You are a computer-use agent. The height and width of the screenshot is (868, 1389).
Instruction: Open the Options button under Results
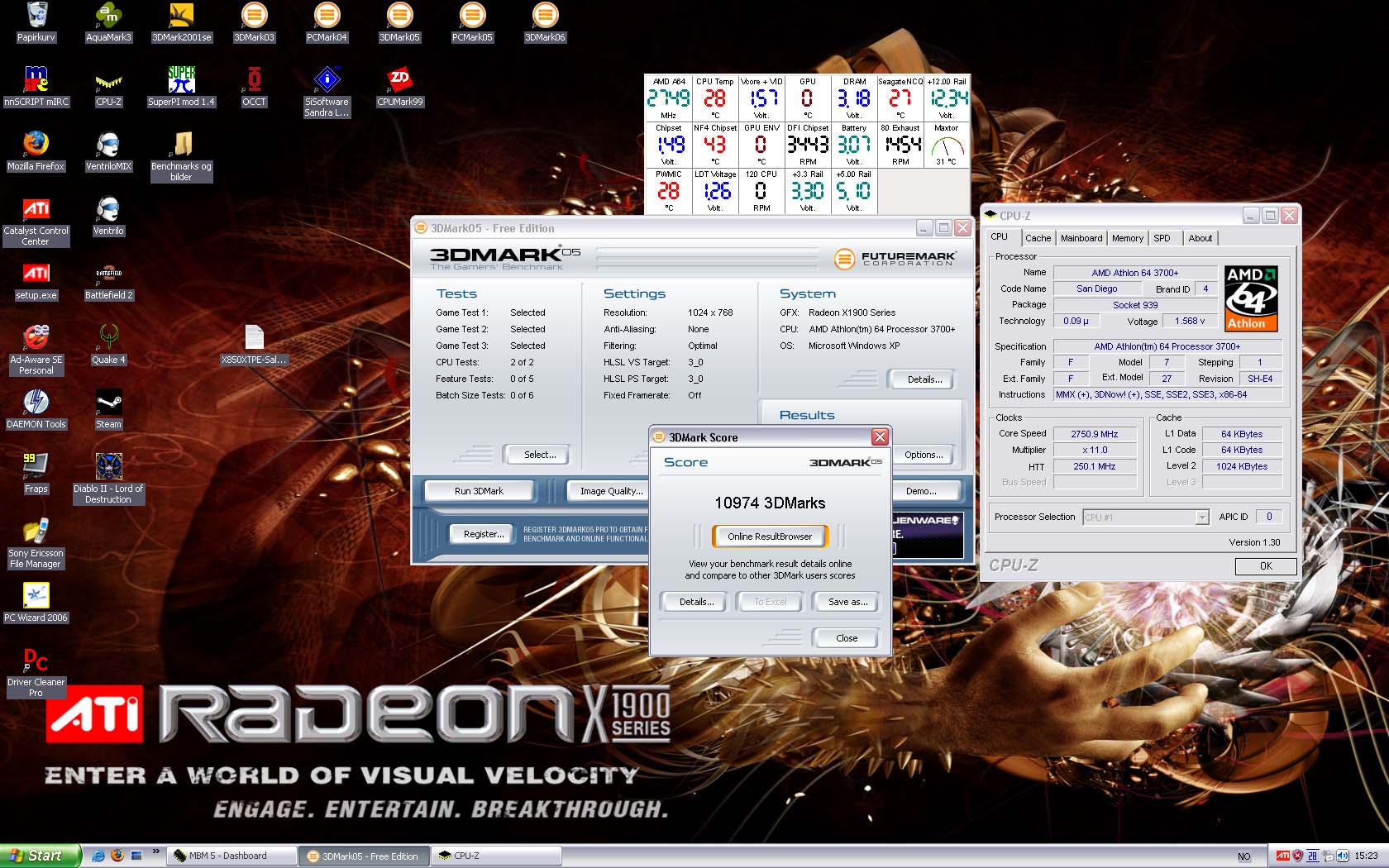pos(923,455)
